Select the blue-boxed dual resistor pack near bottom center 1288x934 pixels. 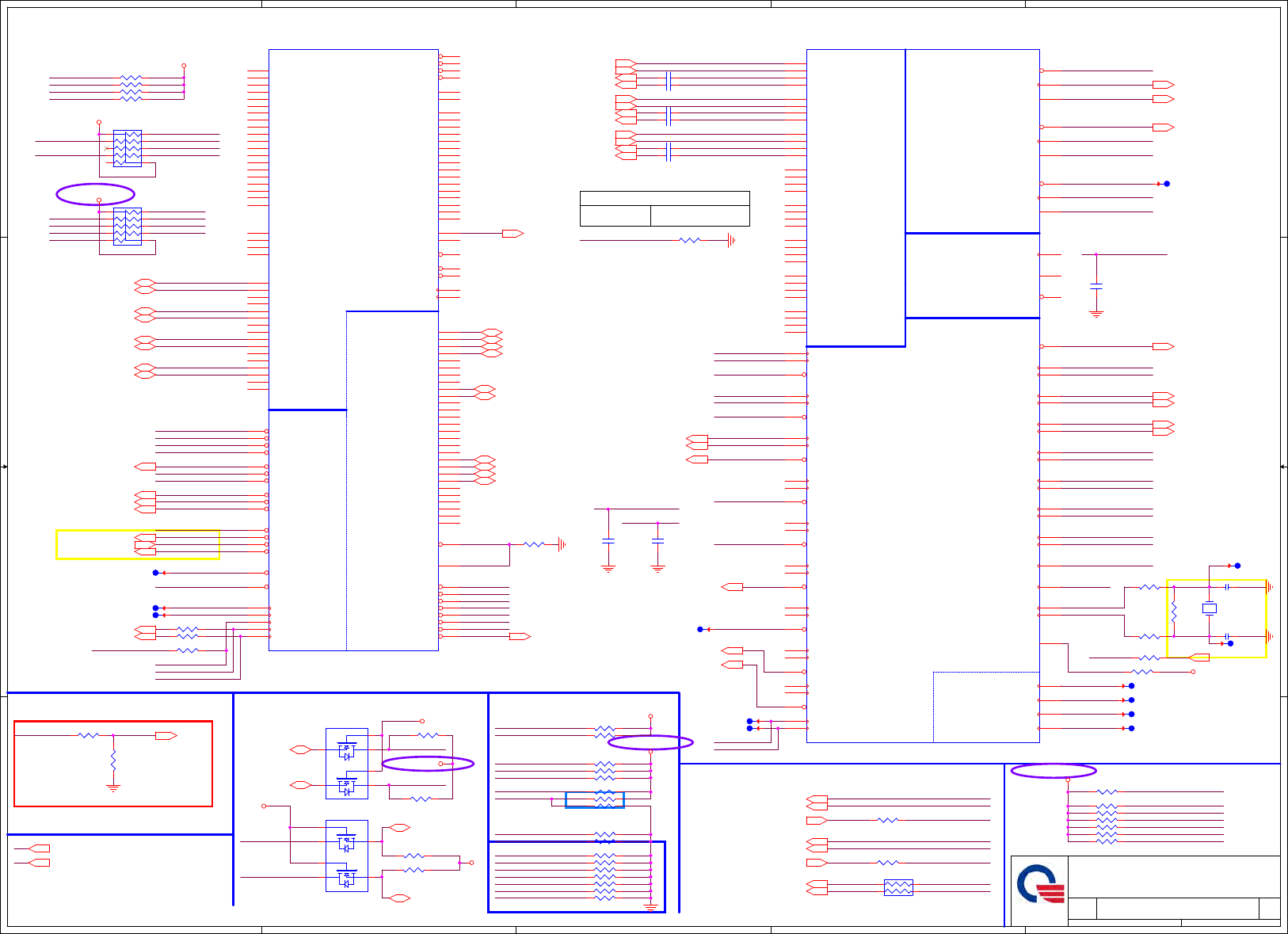[x=898, y=887]
